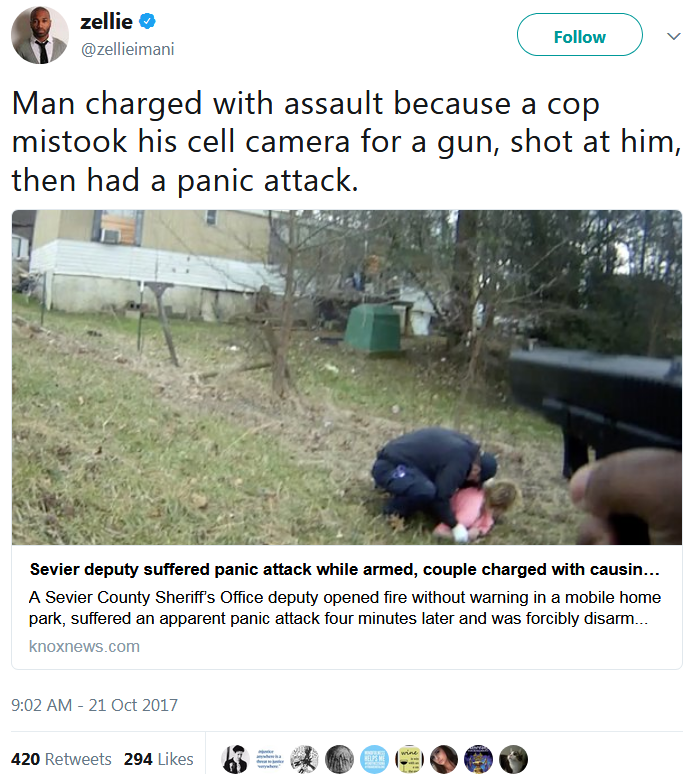Open the 'Injustice anywhere' quote avatar
Screen dimensions: 692x774
(269, 759)
